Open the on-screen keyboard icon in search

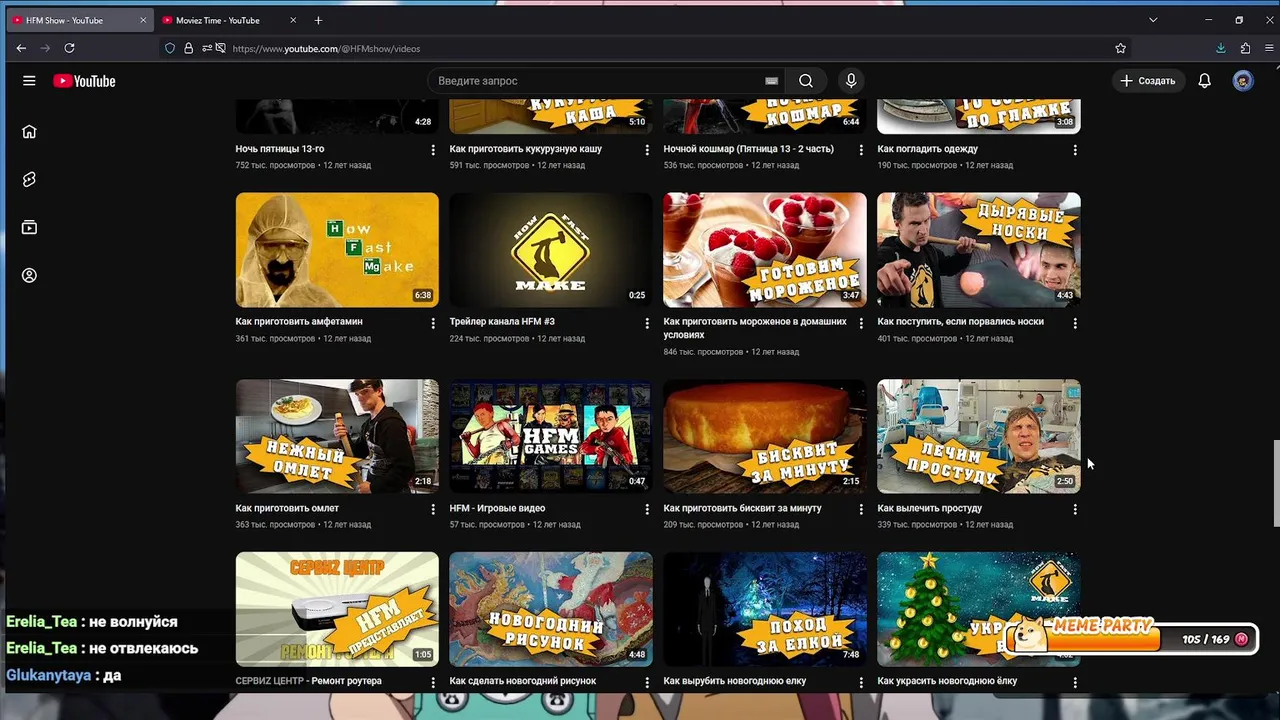[x=771, y=81]
